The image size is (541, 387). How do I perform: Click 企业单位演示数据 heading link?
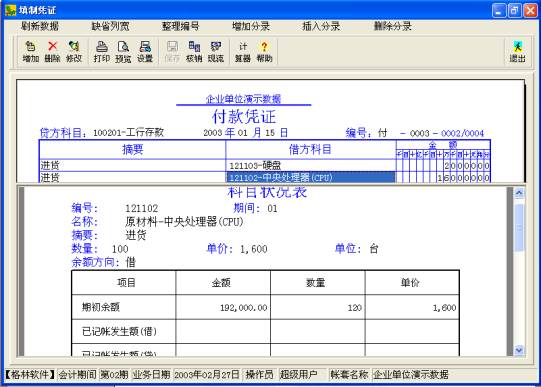tap(243, 99)
